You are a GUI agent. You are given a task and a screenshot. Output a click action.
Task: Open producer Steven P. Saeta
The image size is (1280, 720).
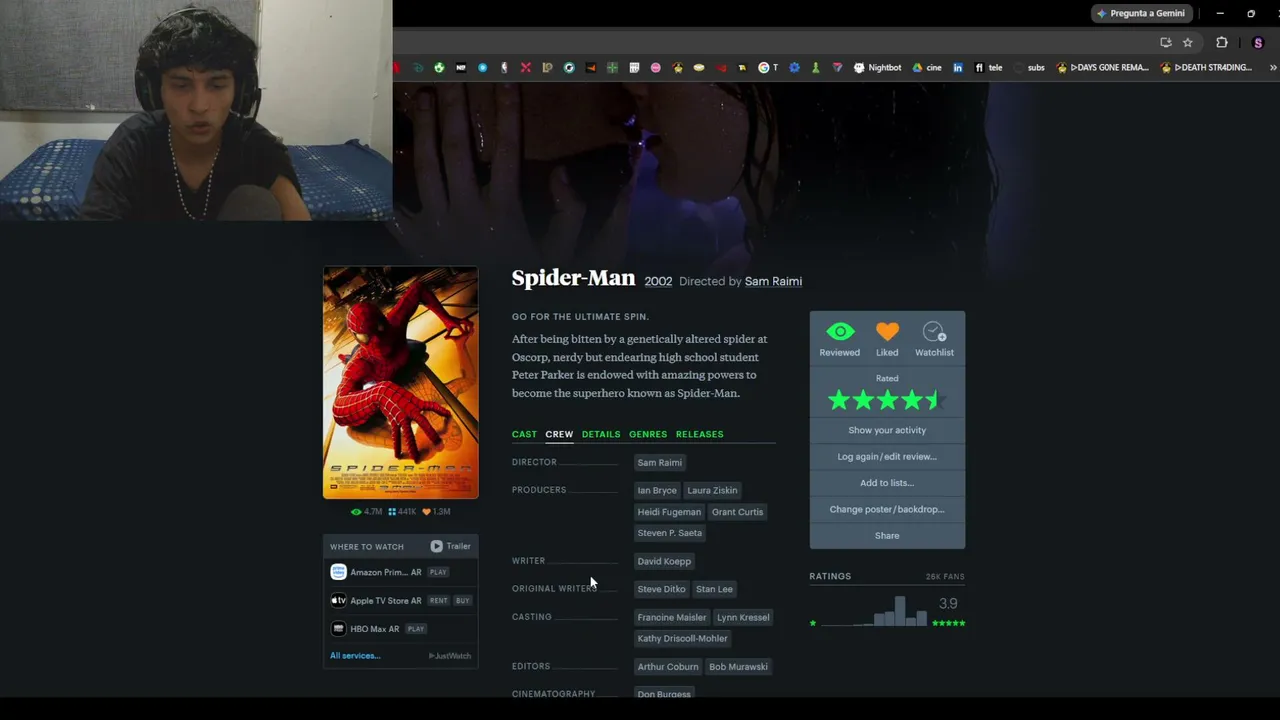click(x=670, y=533)
